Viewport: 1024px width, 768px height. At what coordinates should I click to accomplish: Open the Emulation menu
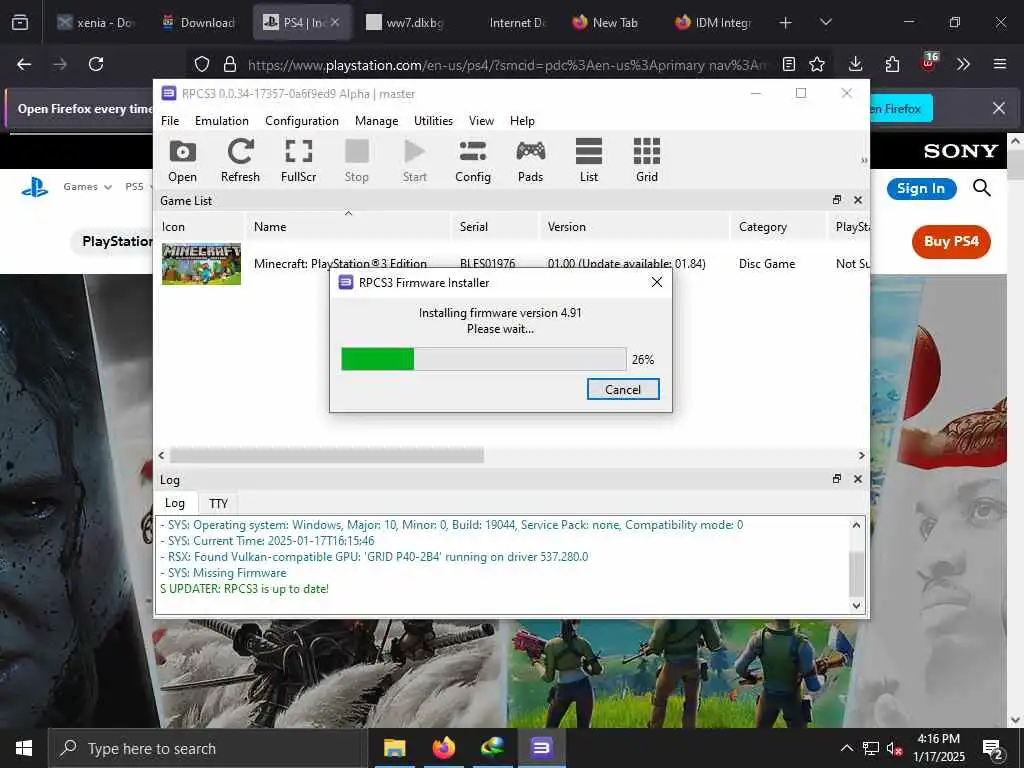coord(221,121)
